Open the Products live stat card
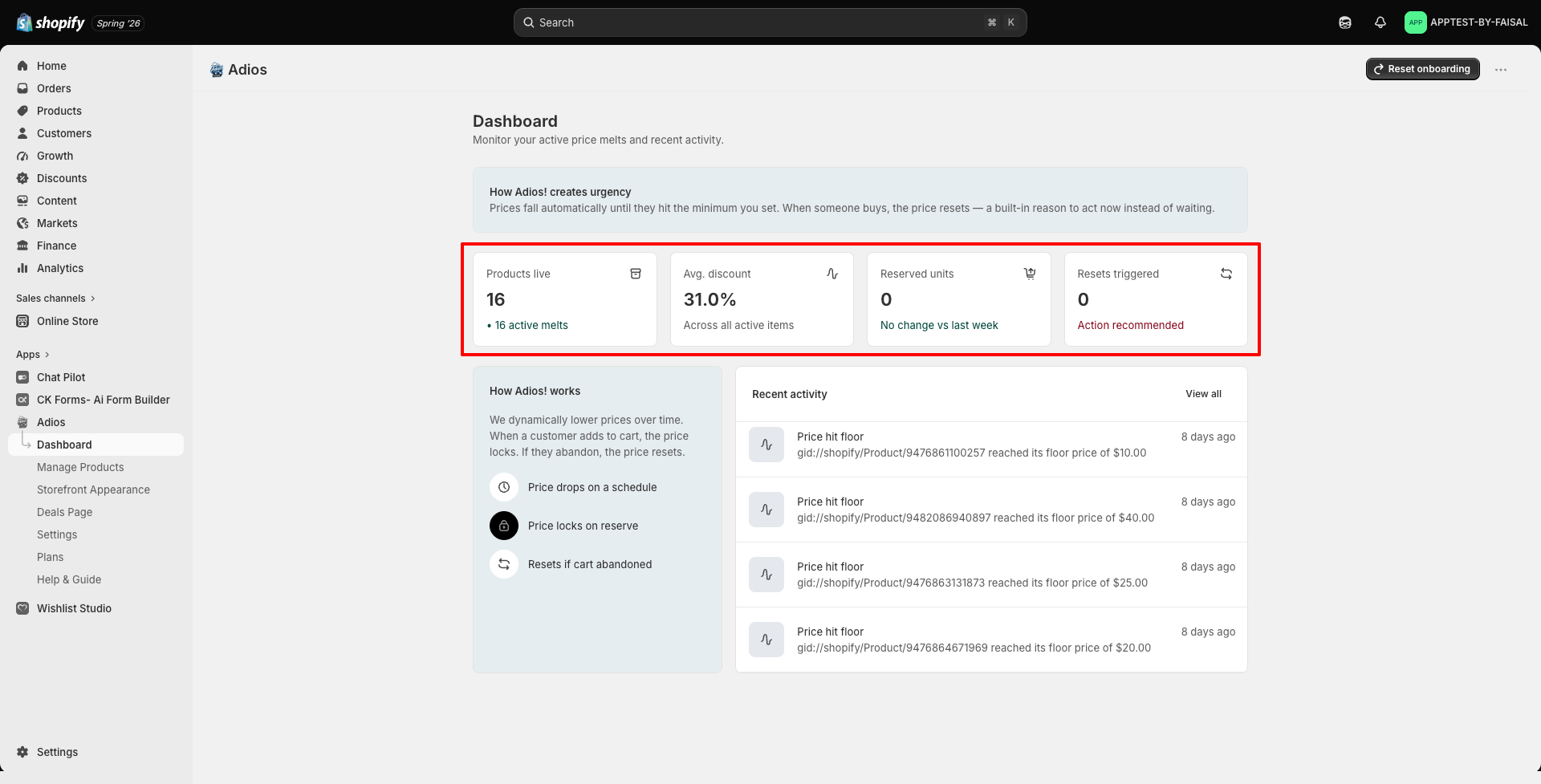This screenshot has height=784, width=1541. [x=565, y=299]
